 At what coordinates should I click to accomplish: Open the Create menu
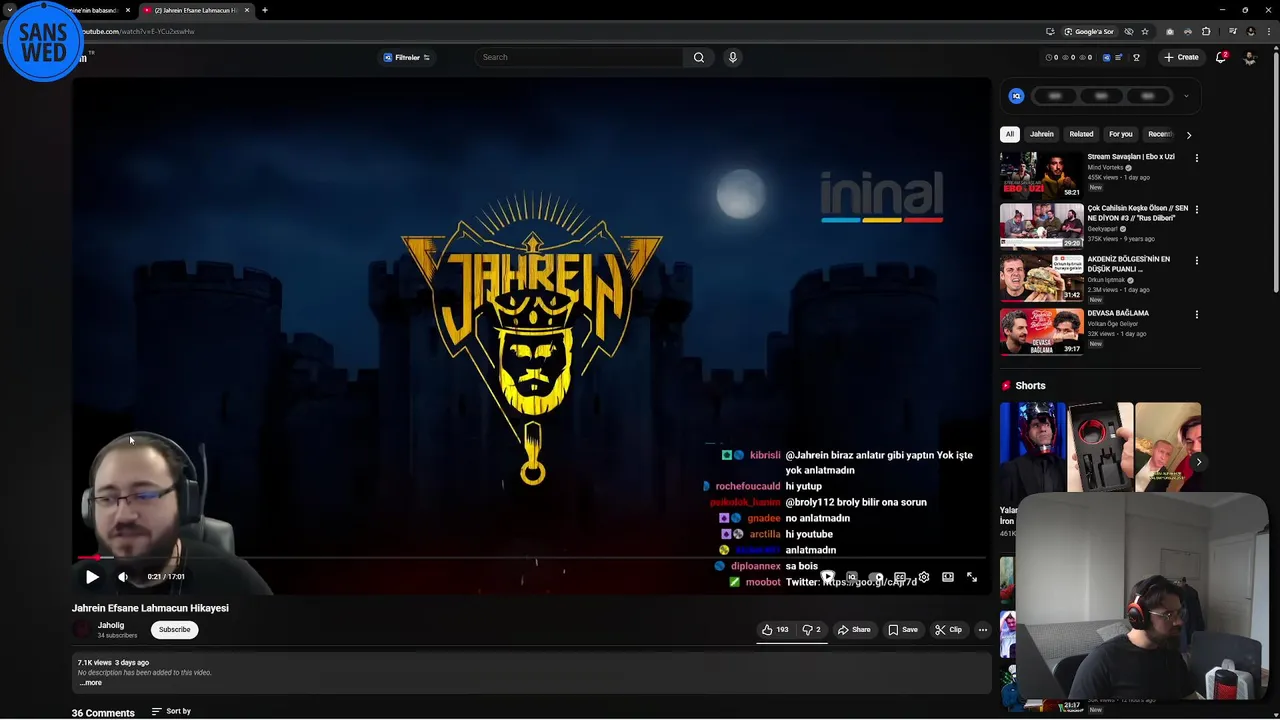point(1181,57)
